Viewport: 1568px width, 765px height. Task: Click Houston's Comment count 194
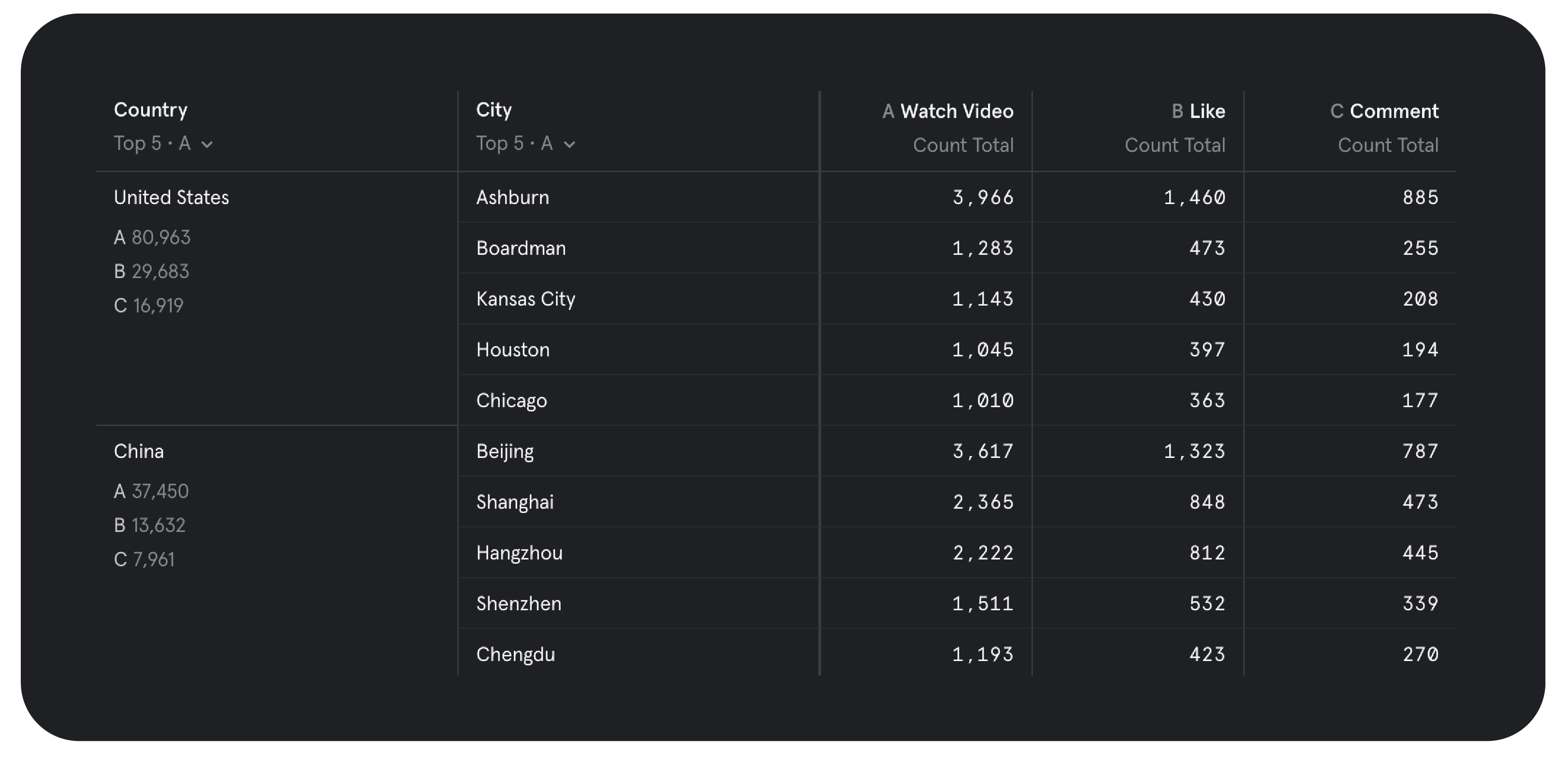click(x=1421, y=349)
